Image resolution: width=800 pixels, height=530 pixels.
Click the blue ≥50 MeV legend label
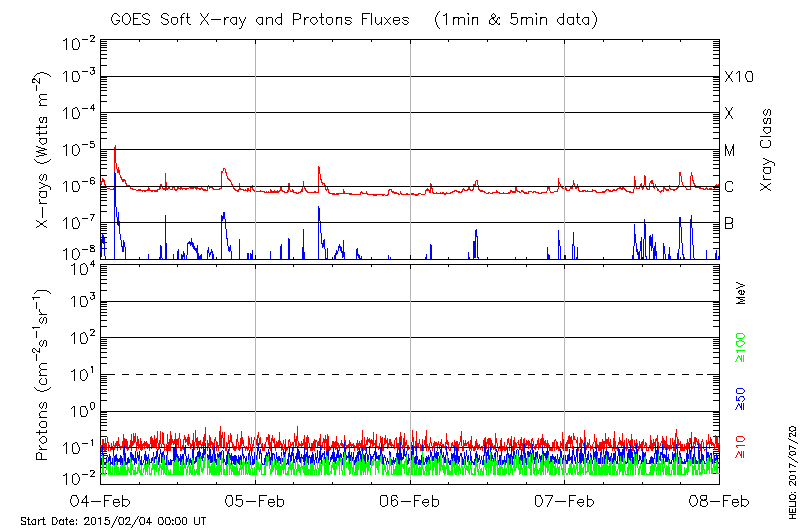pyautogui.click(x=741, y=398)
